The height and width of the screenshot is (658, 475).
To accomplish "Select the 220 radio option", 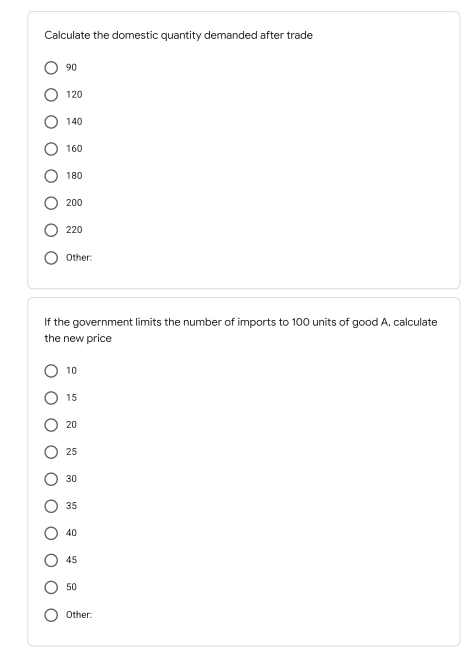I will click(x=51, y=230).
